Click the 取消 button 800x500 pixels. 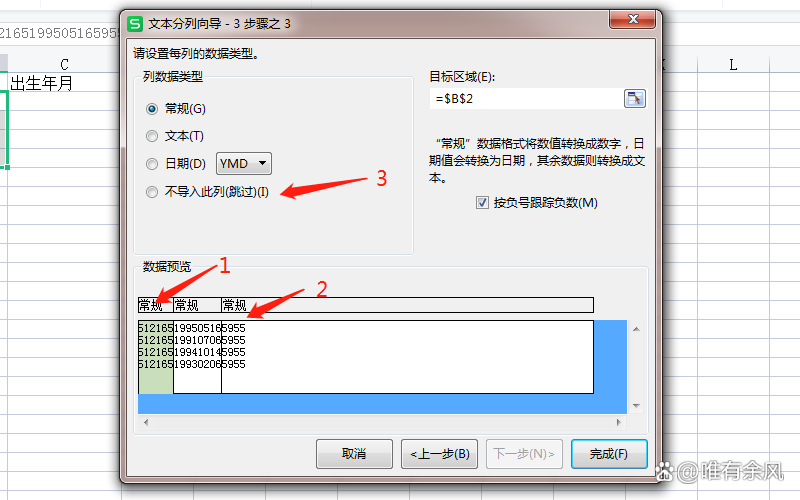pyautogui.click(x=354, y=454)
